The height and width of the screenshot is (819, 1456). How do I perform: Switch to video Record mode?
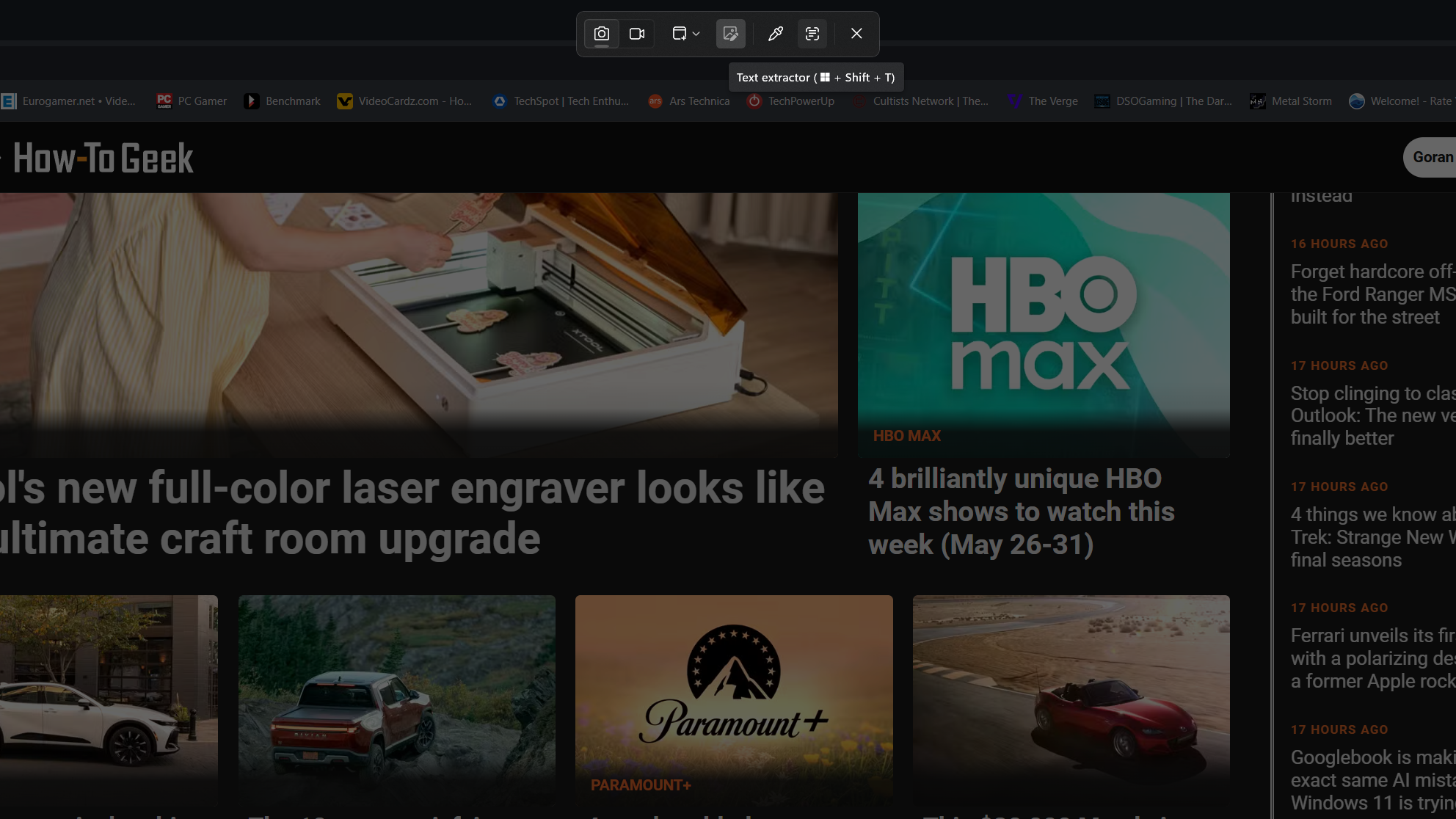click(637, 34)
